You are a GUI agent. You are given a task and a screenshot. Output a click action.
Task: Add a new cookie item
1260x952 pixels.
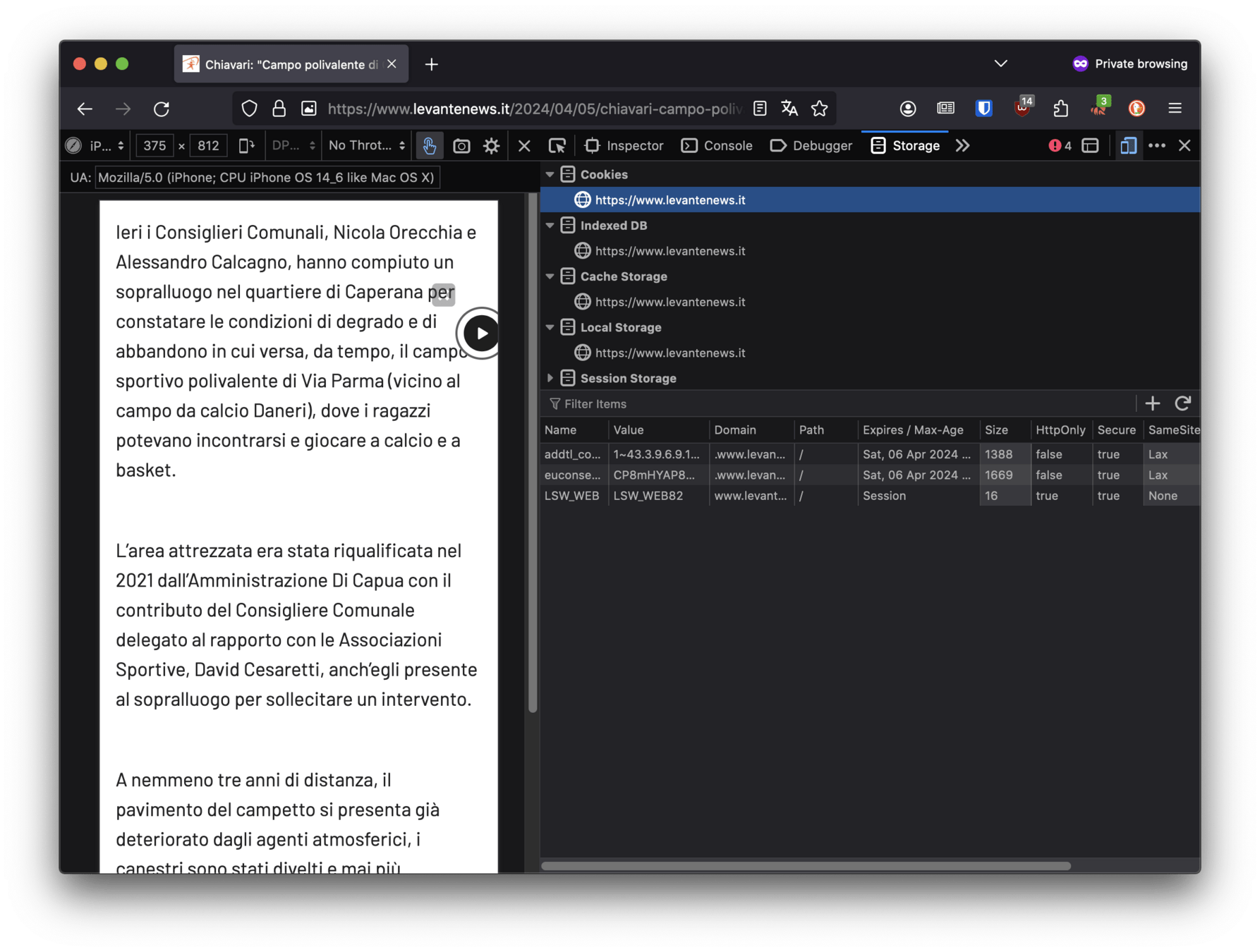[x=1152, y=403]
